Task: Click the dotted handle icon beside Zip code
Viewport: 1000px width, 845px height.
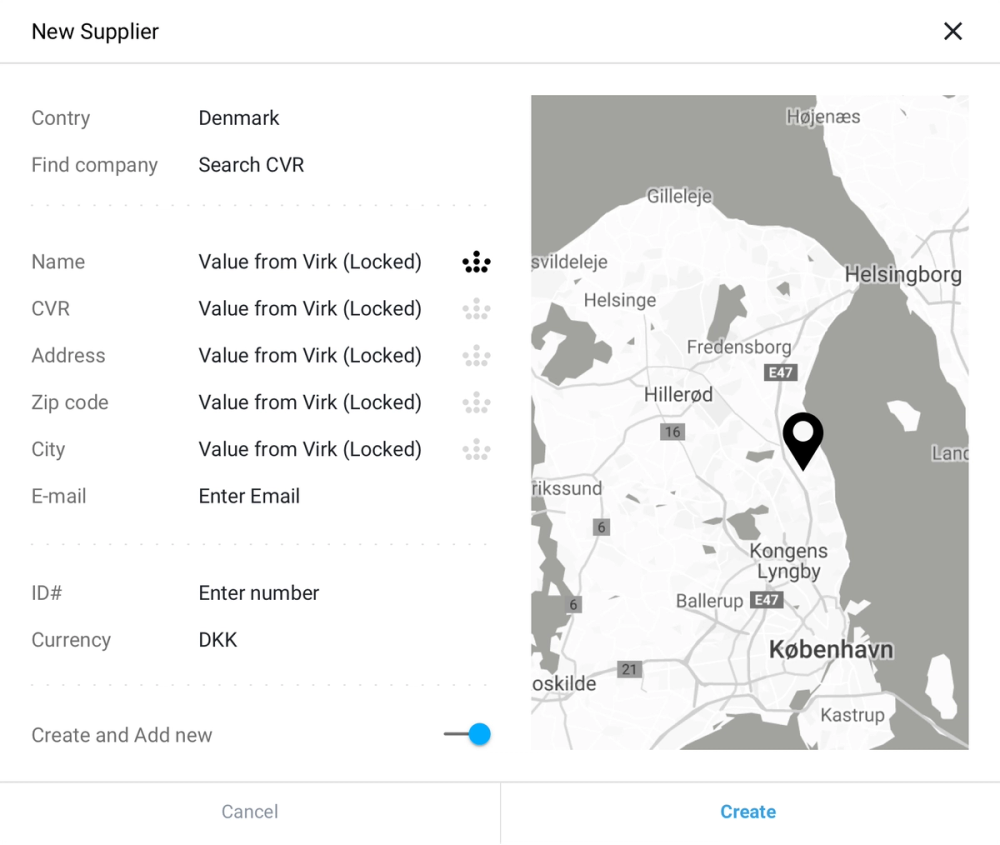Action: tap(477, 402)
